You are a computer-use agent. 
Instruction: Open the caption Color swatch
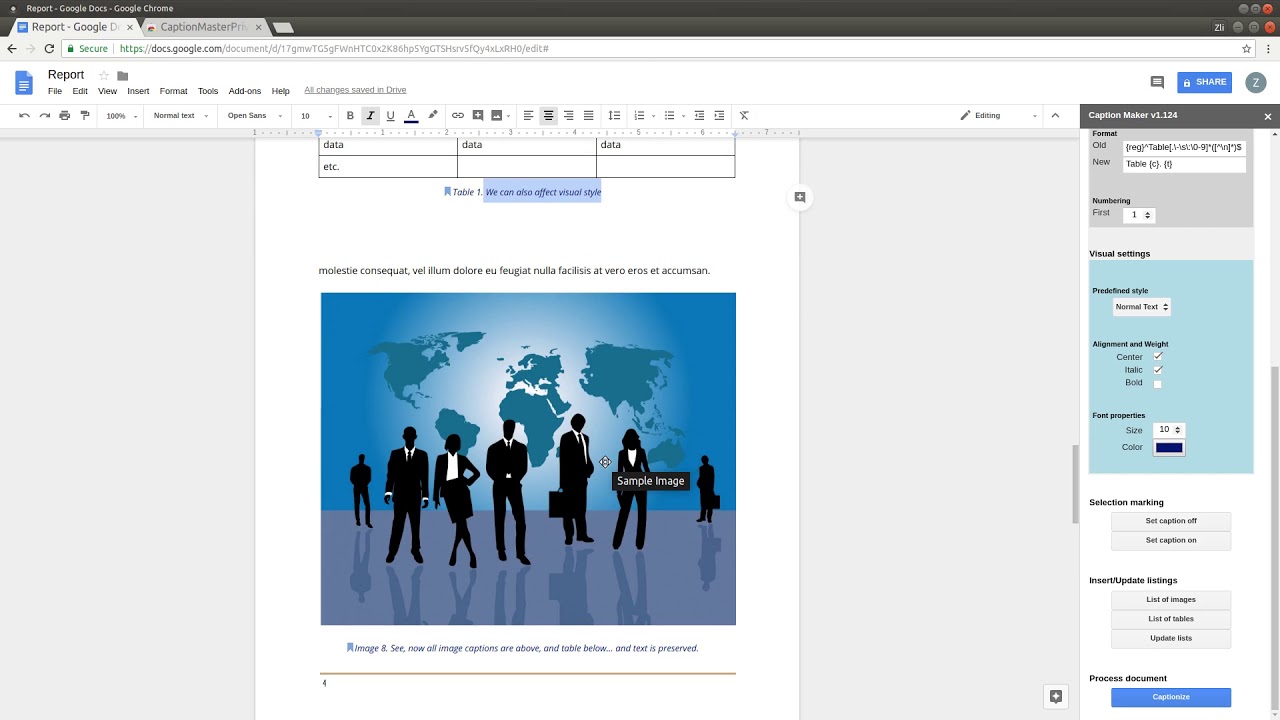pyautogui.click(x=1169, y=448)
